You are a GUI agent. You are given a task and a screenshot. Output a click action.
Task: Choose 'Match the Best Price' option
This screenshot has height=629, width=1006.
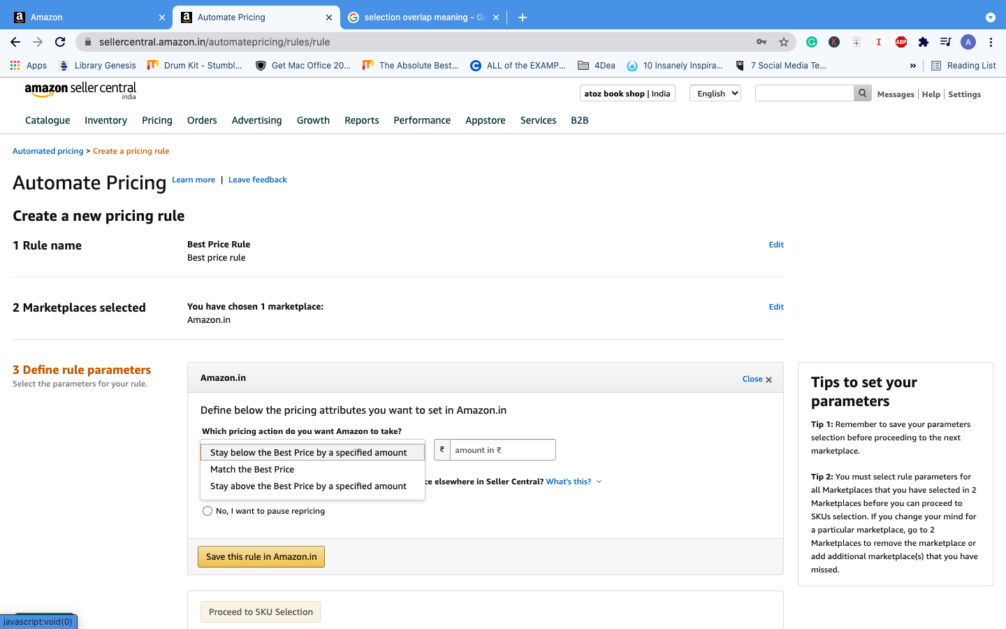252,469
